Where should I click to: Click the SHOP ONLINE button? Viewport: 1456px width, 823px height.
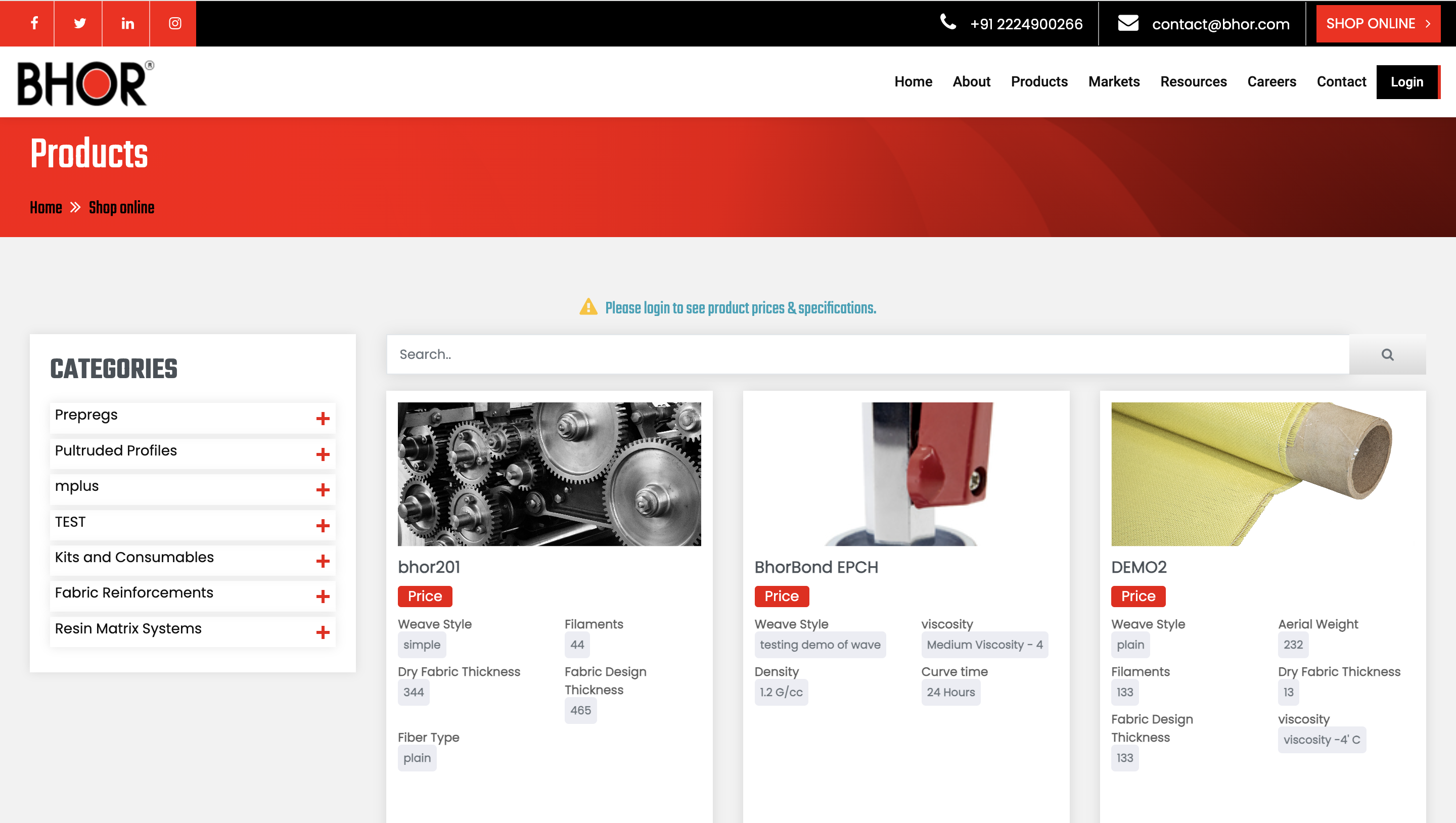tap(1378, 24)
